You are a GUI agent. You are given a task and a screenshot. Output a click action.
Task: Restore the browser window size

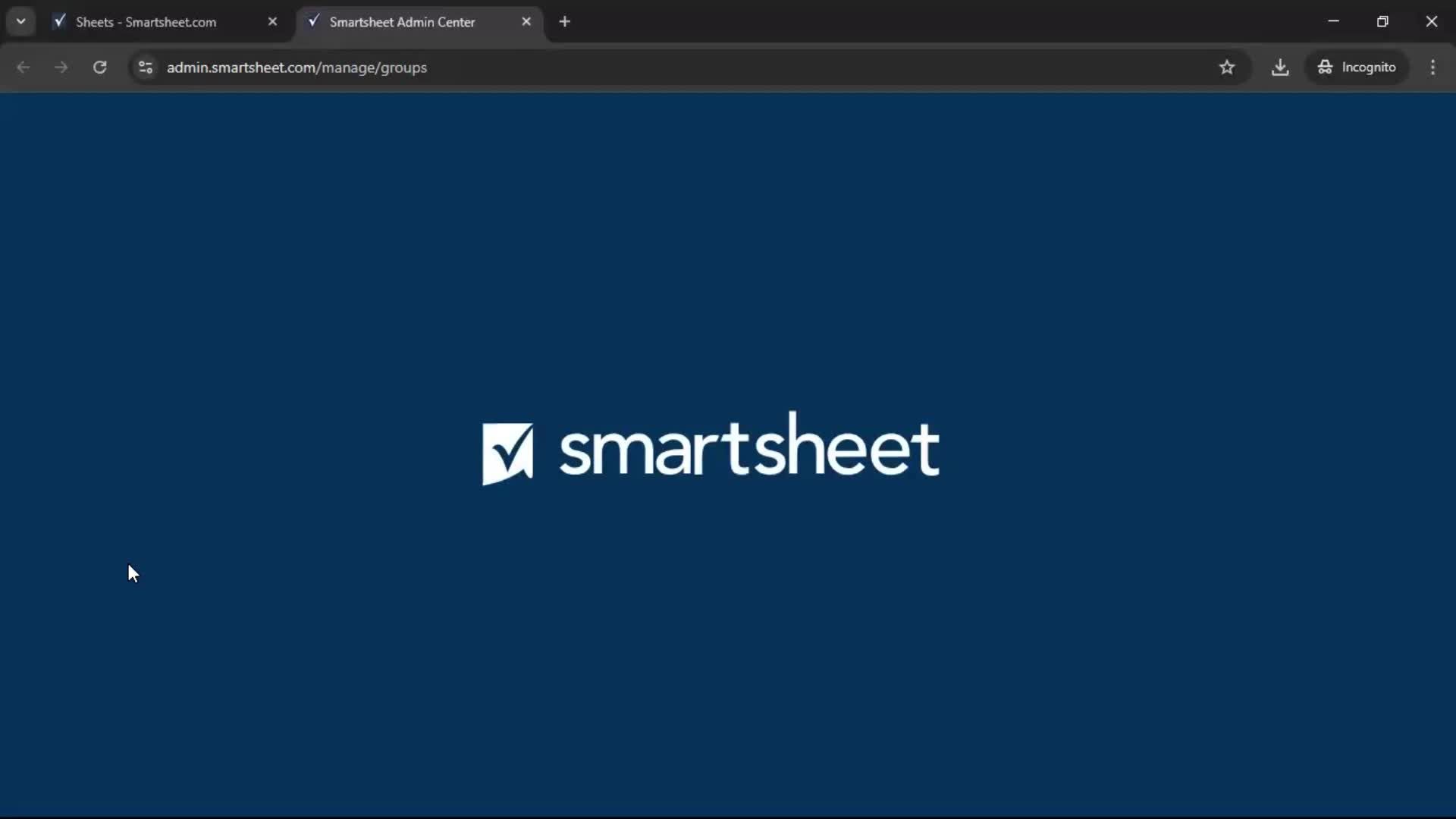[x=1383, y=21]
